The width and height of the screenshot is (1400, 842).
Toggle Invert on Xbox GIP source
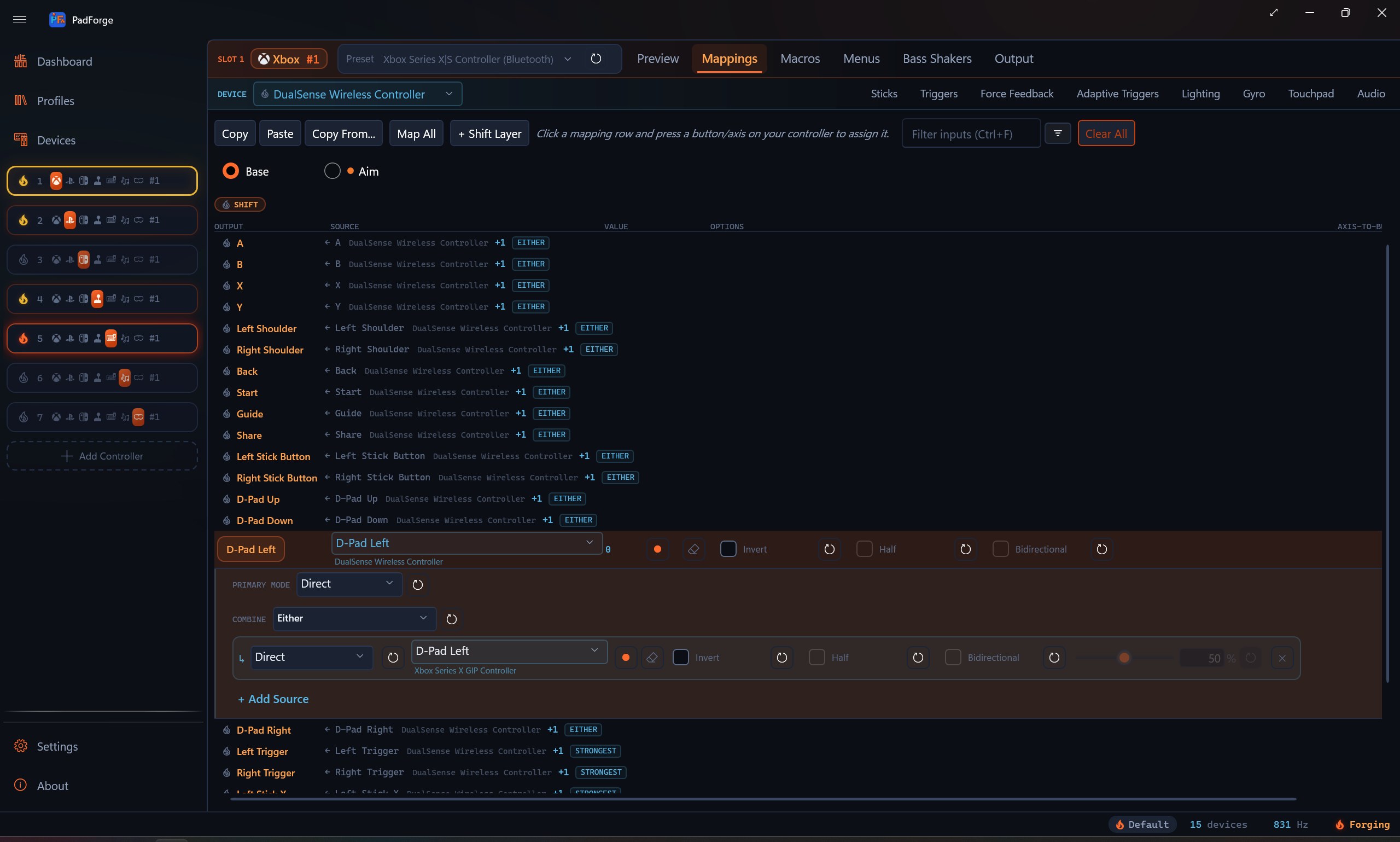(680, 658)
